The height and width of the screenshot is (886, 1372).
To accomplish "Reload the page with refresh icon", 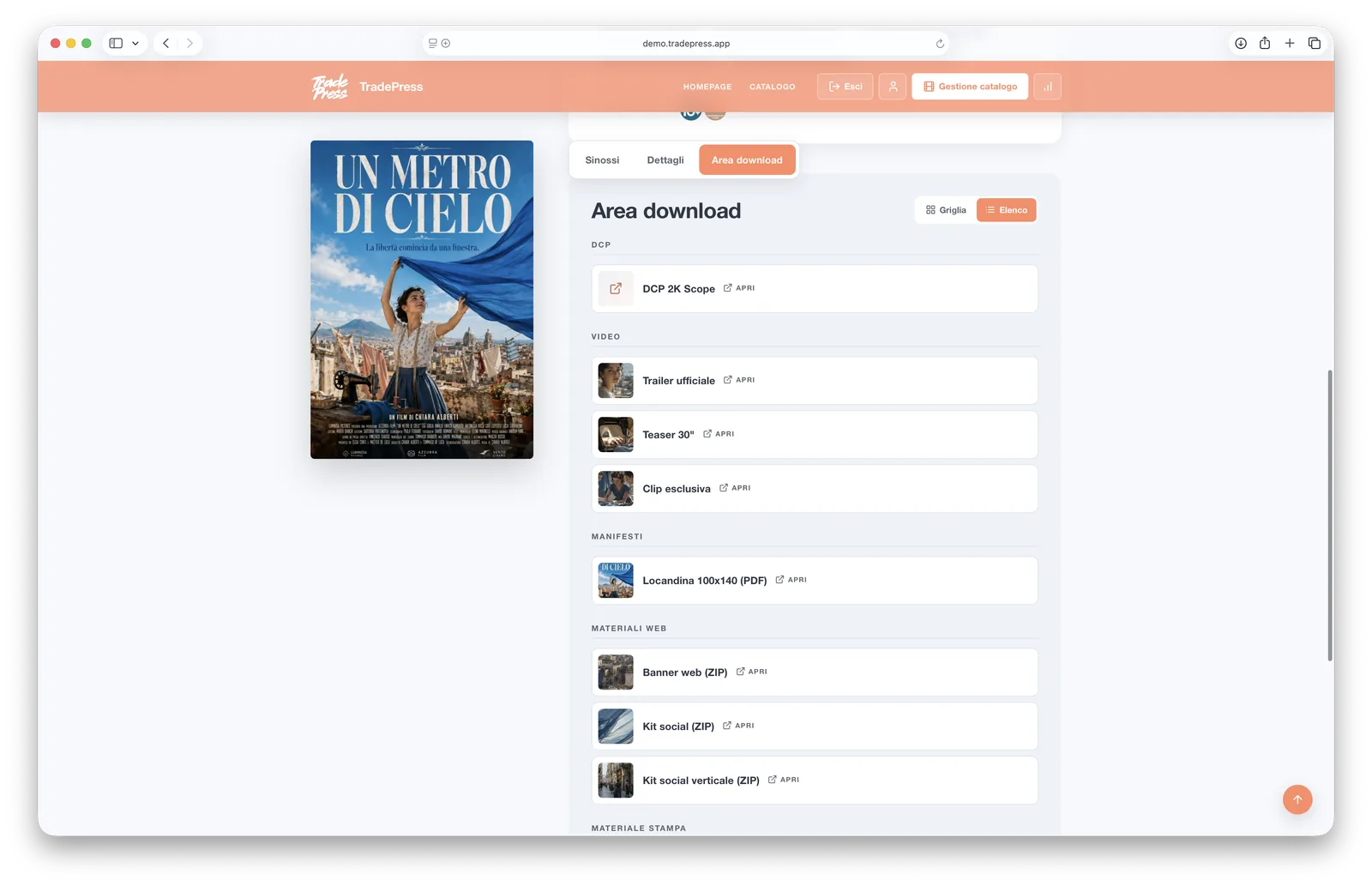I will coord(940,44).
